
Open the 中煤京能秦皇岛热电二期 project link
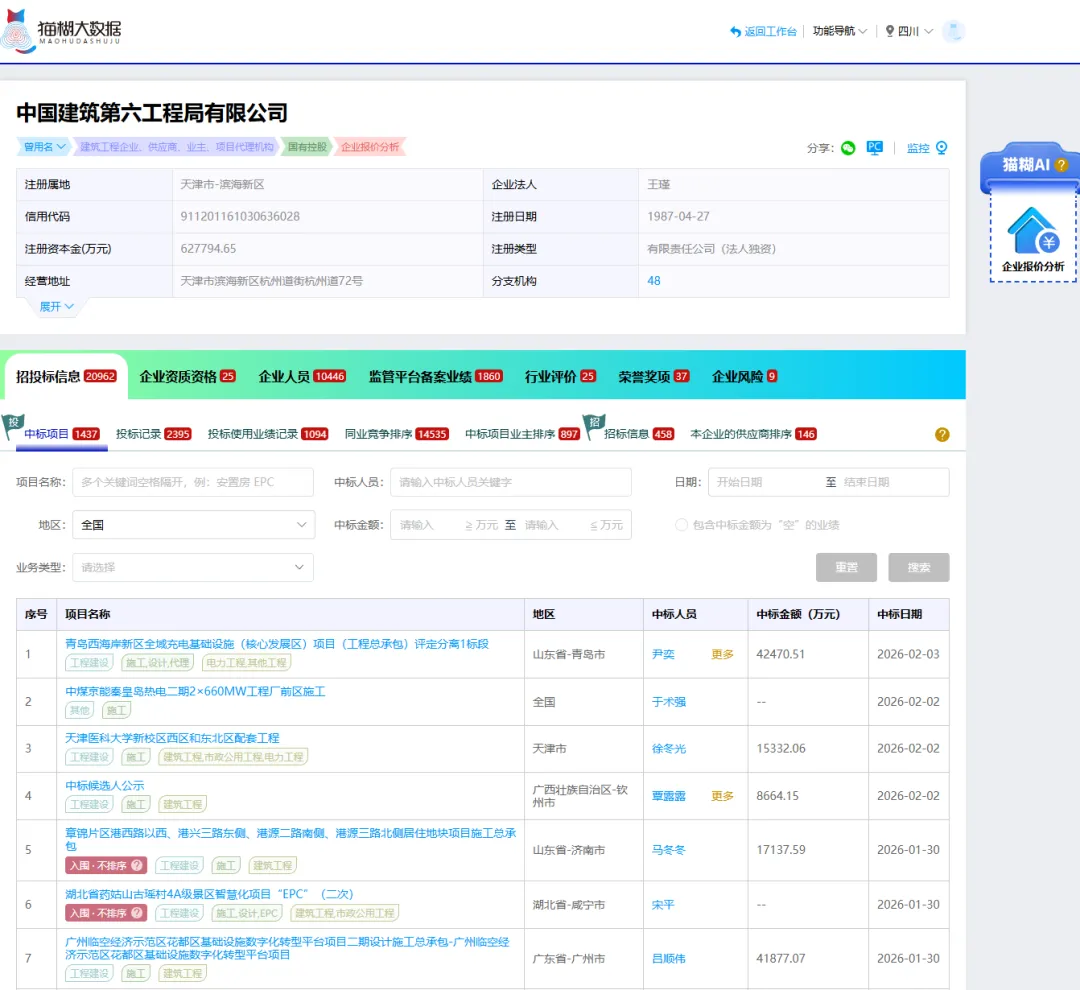coord(195,691)
